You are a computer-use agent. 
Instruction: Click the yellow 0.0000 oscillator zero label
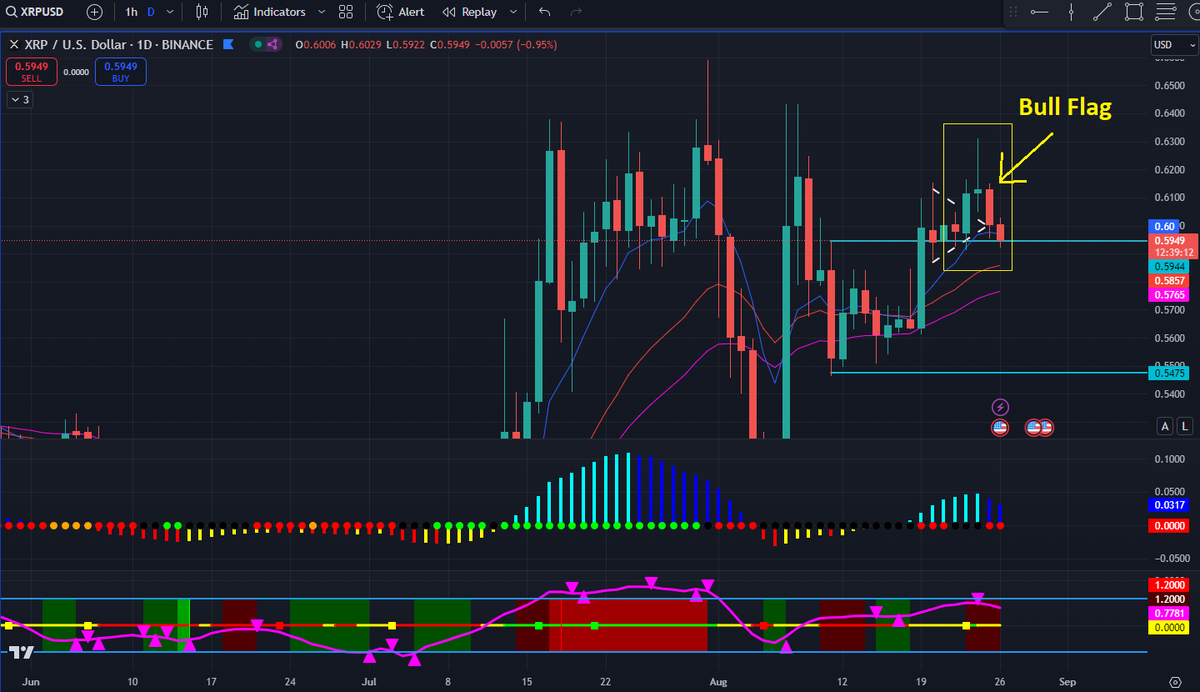(1167, 626)
